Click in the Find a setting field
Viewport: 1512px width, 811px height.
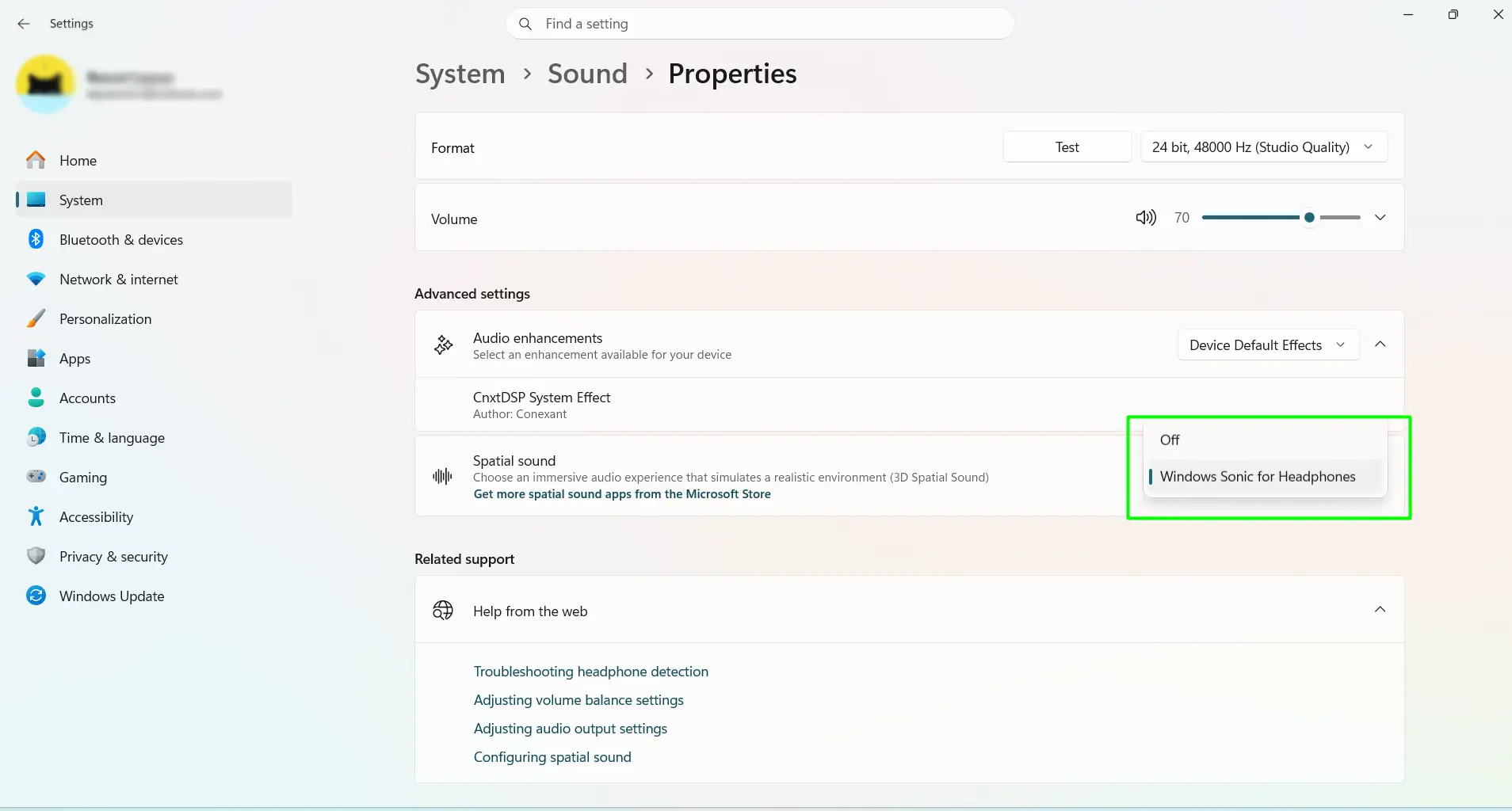pyautogui.click(x=760, y=24)
